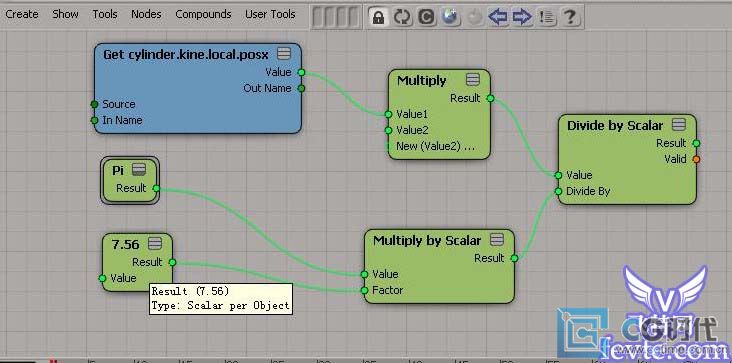The image size is (732, 363).
Task: Click the orange Valid output port
Action: tap(696, 160)
